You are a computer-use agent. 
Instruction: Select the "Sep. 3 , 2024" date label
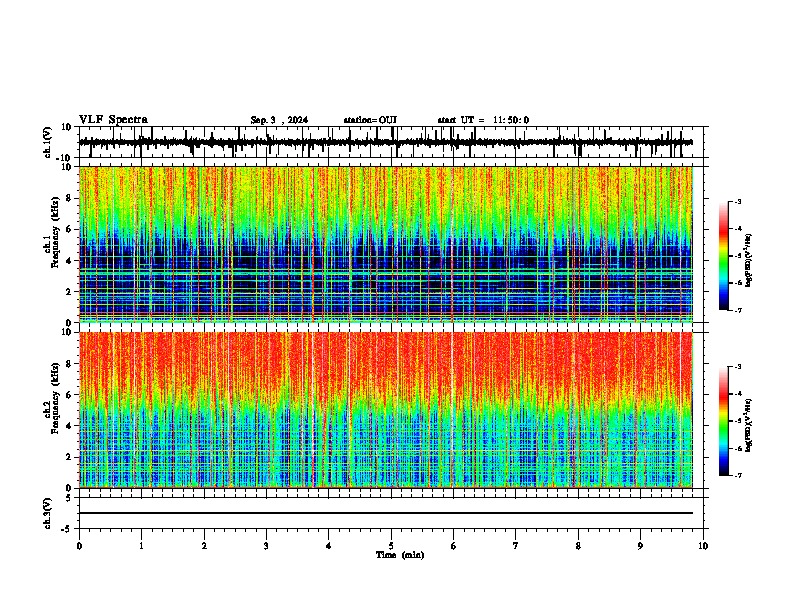coord(279,120)
